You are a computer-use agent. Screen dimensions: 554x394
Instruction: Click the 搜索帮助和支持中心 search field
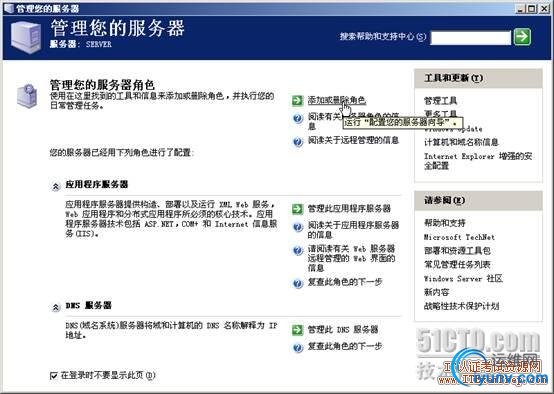click(x=471, y=37)
